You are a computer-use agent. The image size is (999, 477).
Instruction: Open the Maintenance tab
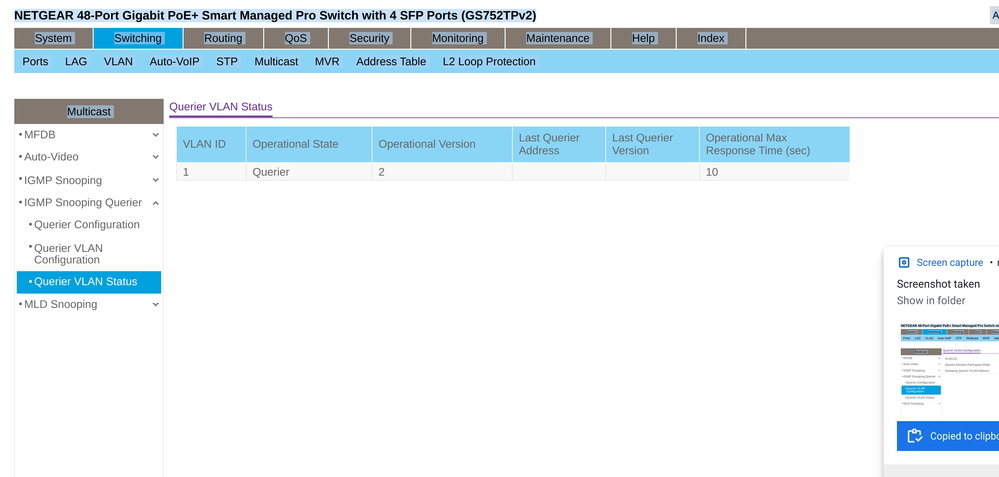click(x=557, y=38)
